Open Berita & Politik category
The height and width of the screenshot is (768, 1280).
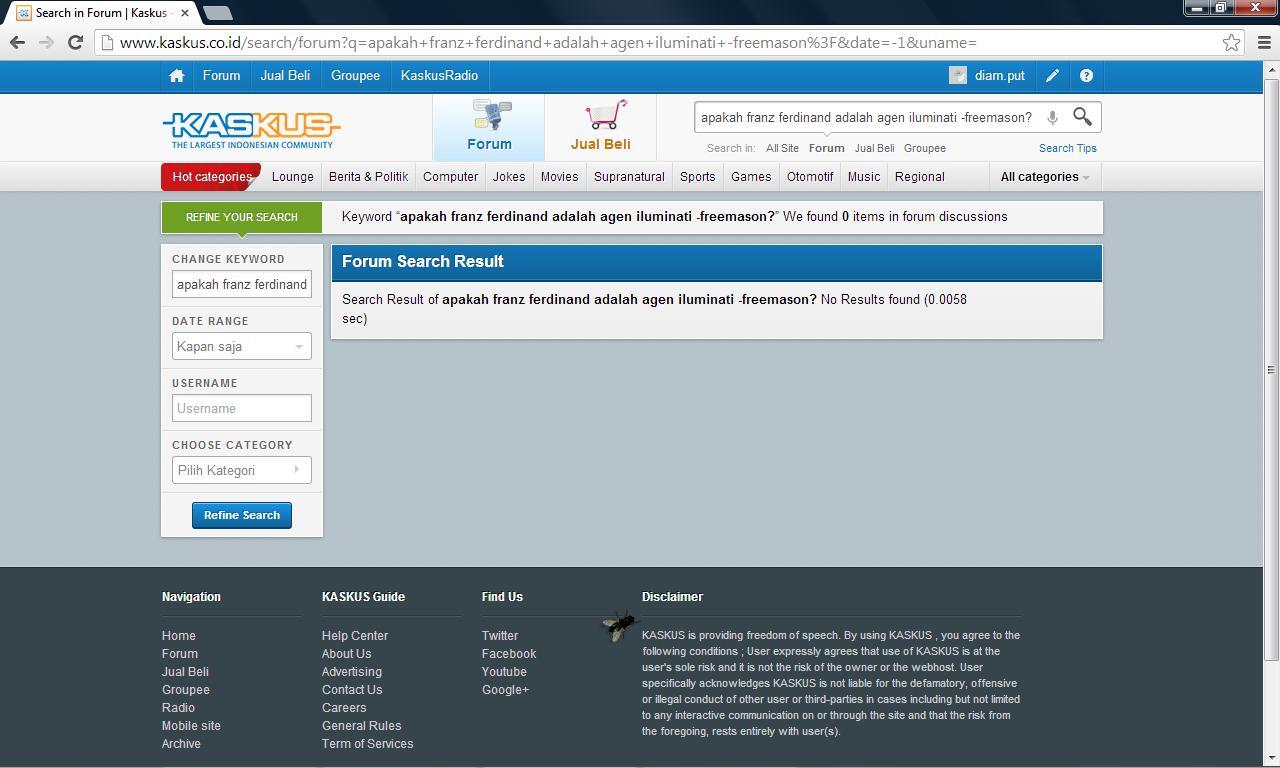(x=368, y=177)
